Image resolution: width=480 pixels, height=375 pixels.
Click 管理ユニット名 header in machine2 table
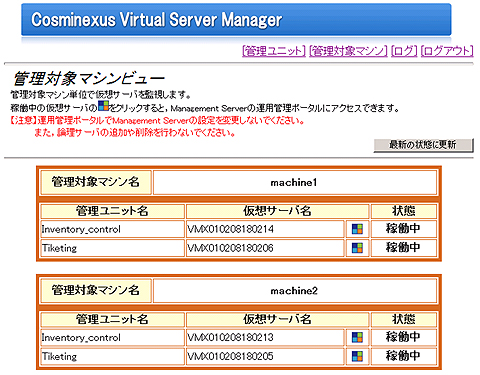coord(112,319)
